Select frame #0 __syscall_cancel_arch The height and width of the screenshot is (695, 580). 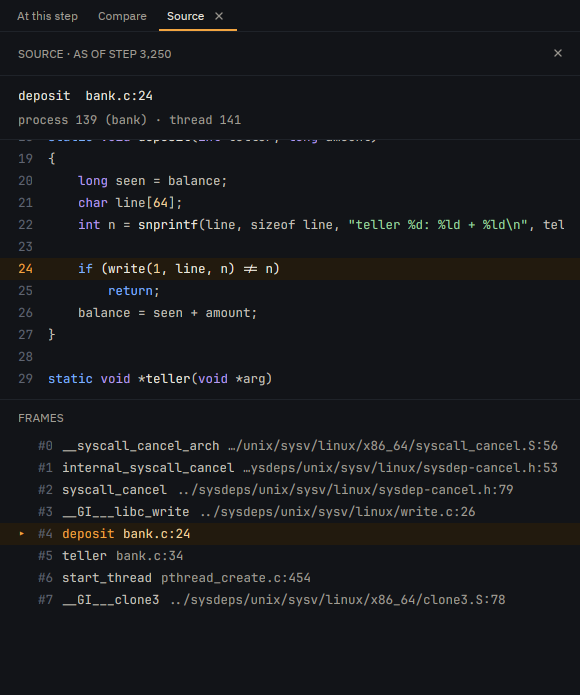(290, 445)
